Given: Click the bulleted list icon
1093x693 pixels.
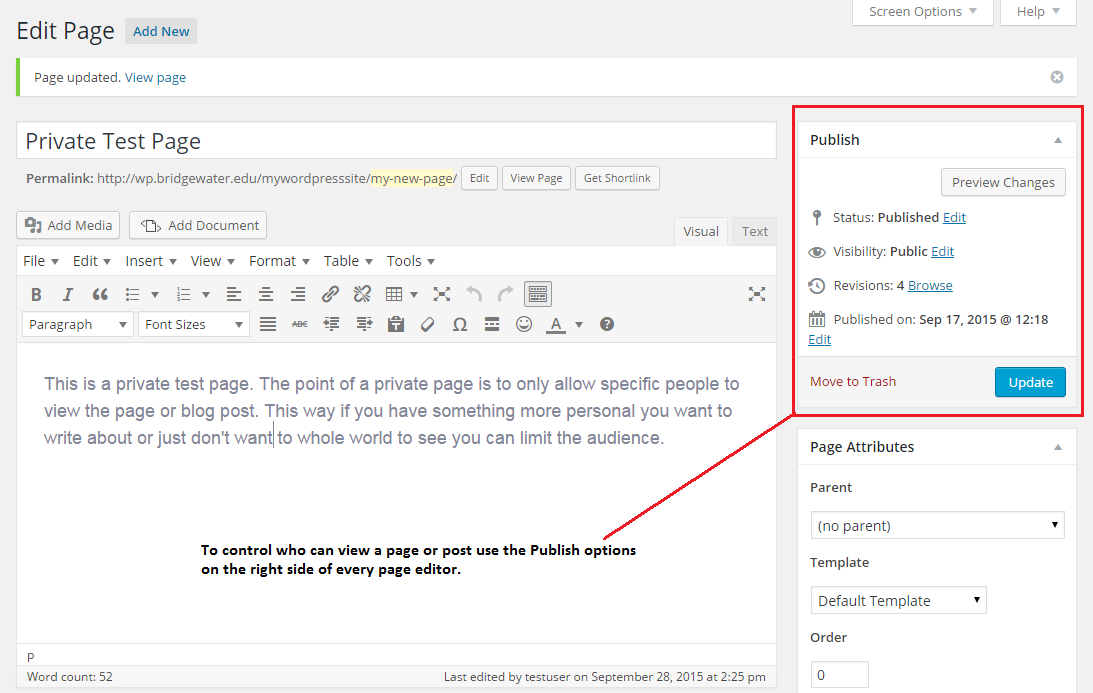Looking at the screenshot, I should (x=132, y=294).
